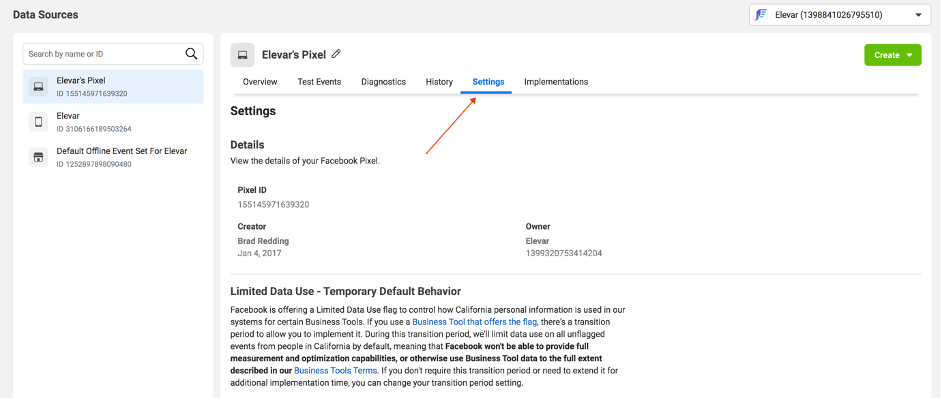Viewport: 941px width, 400px height.
Task: Click the laptop icon in Elevar's Pixel header
Action: point(242,55)
